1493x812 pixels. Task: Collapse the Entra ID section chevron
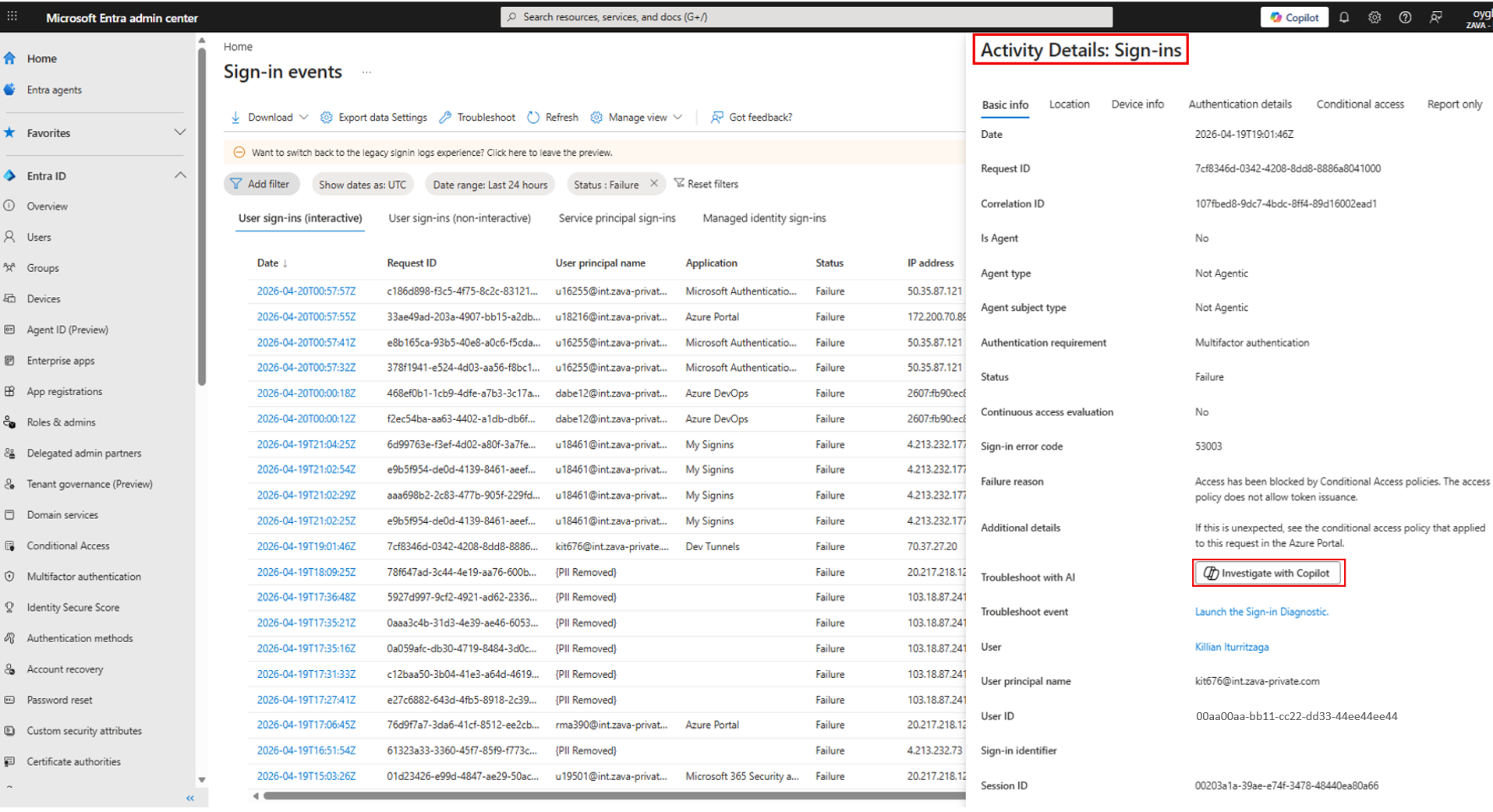[x=180, y=175]
